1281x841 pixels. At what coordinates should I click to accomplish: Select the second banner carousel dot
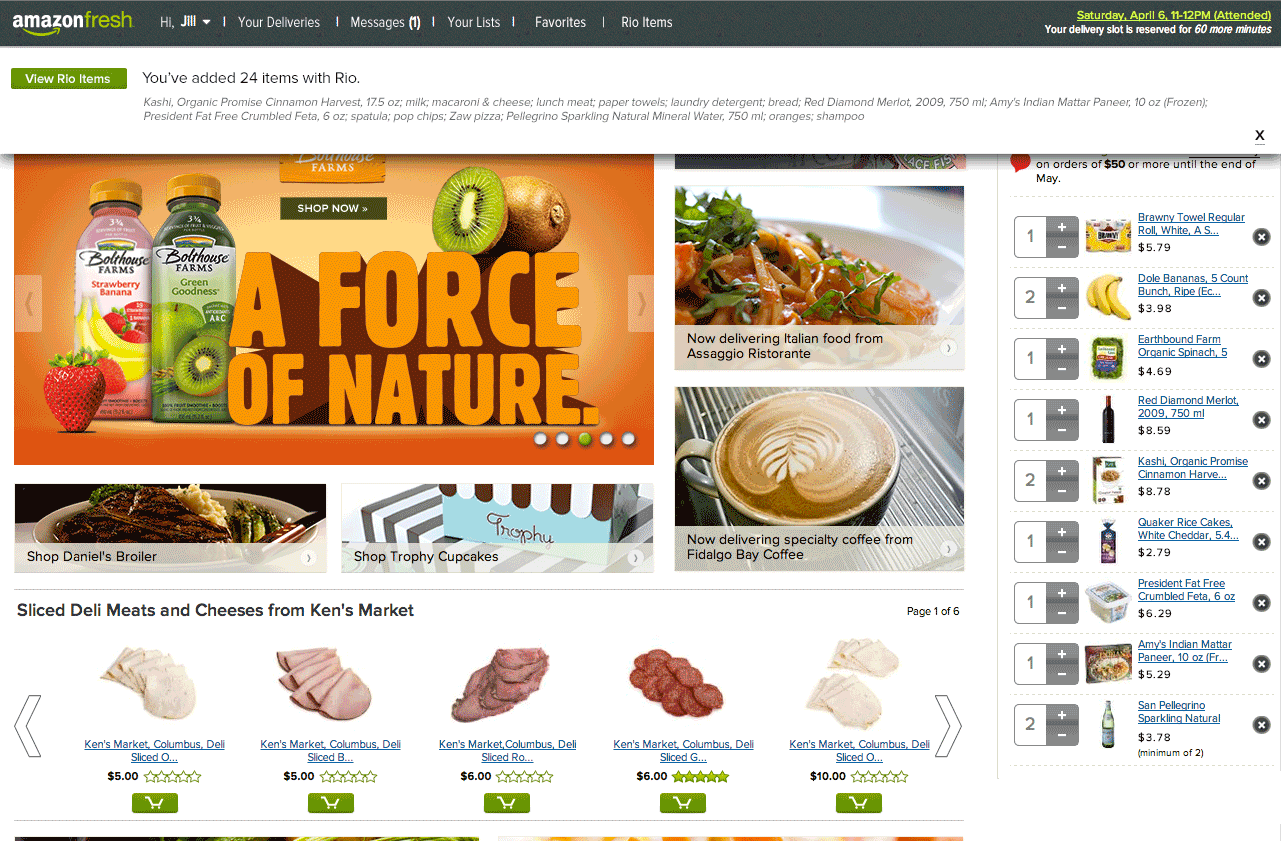pyautogui.click(x=563, y=439)
